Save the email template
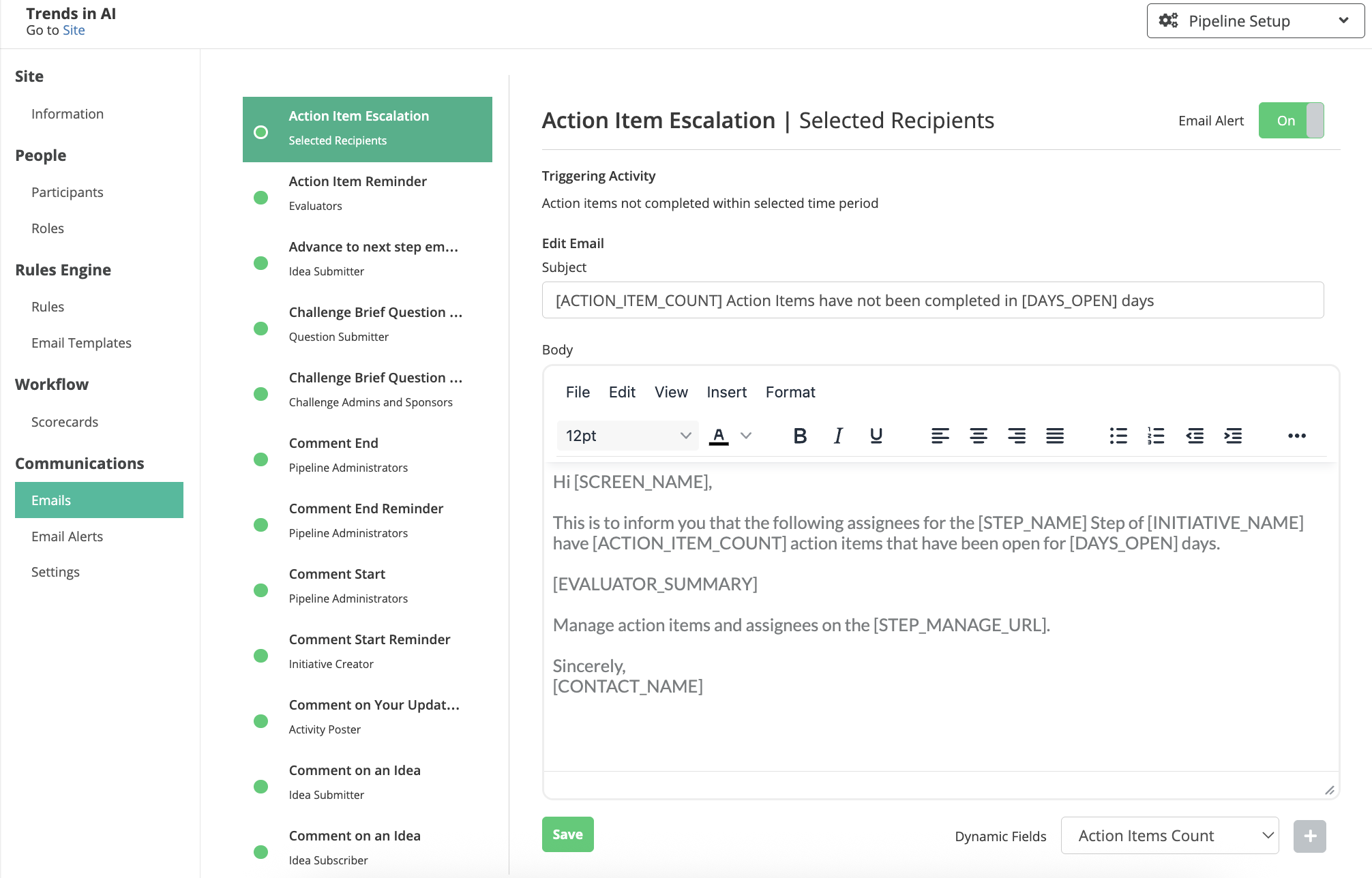 pyautogui.click(x=567, y=834)
